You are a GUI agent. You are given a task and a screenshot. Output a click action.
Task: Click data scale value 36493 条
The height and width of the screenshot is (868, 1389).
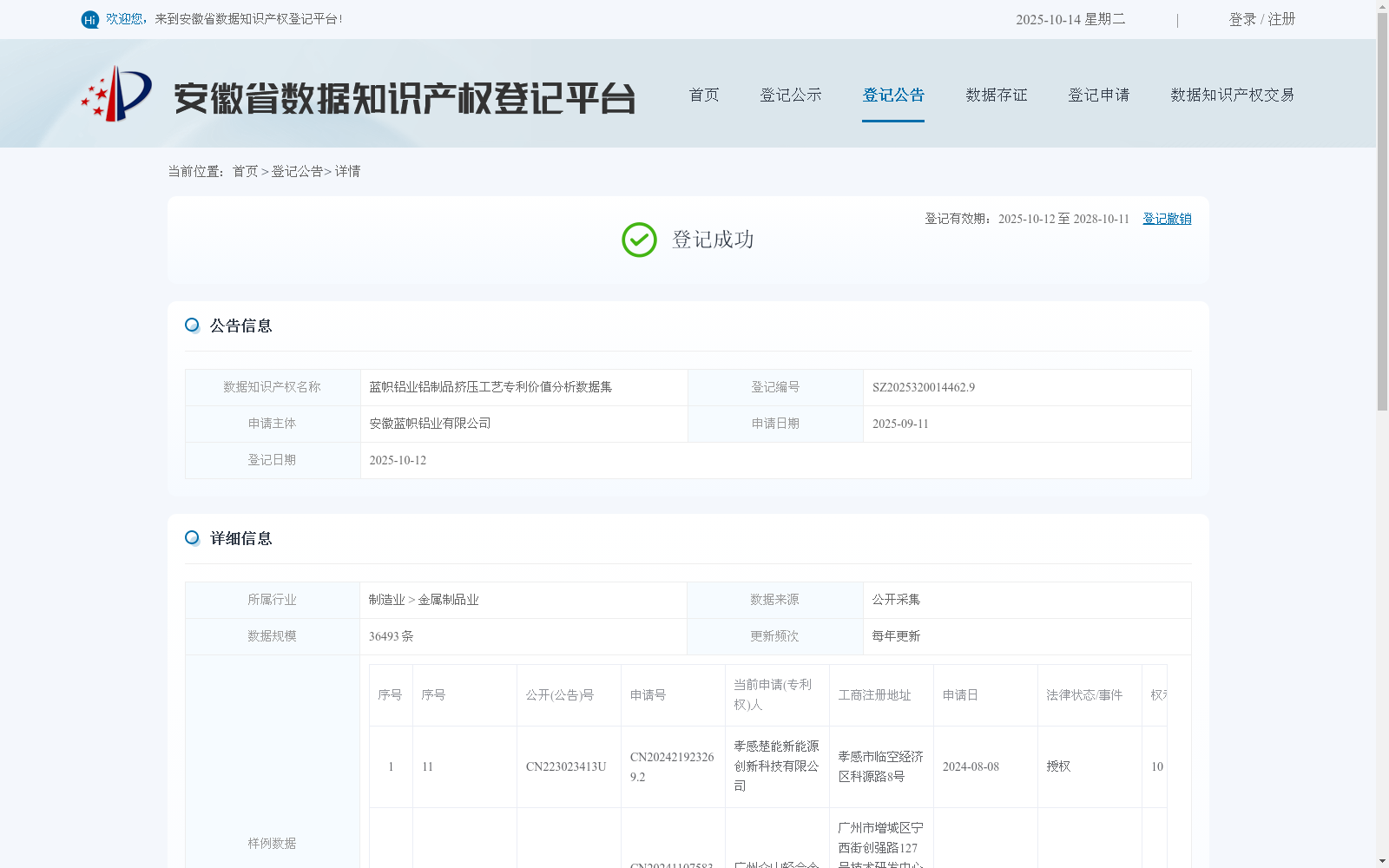click(391, 636)
